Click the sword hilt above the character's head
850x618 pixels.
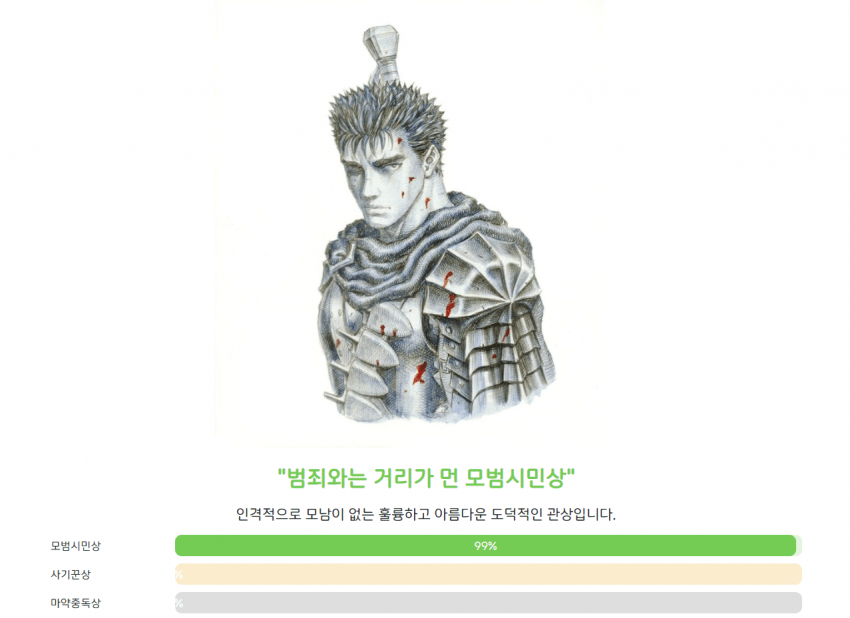[383, 52]
